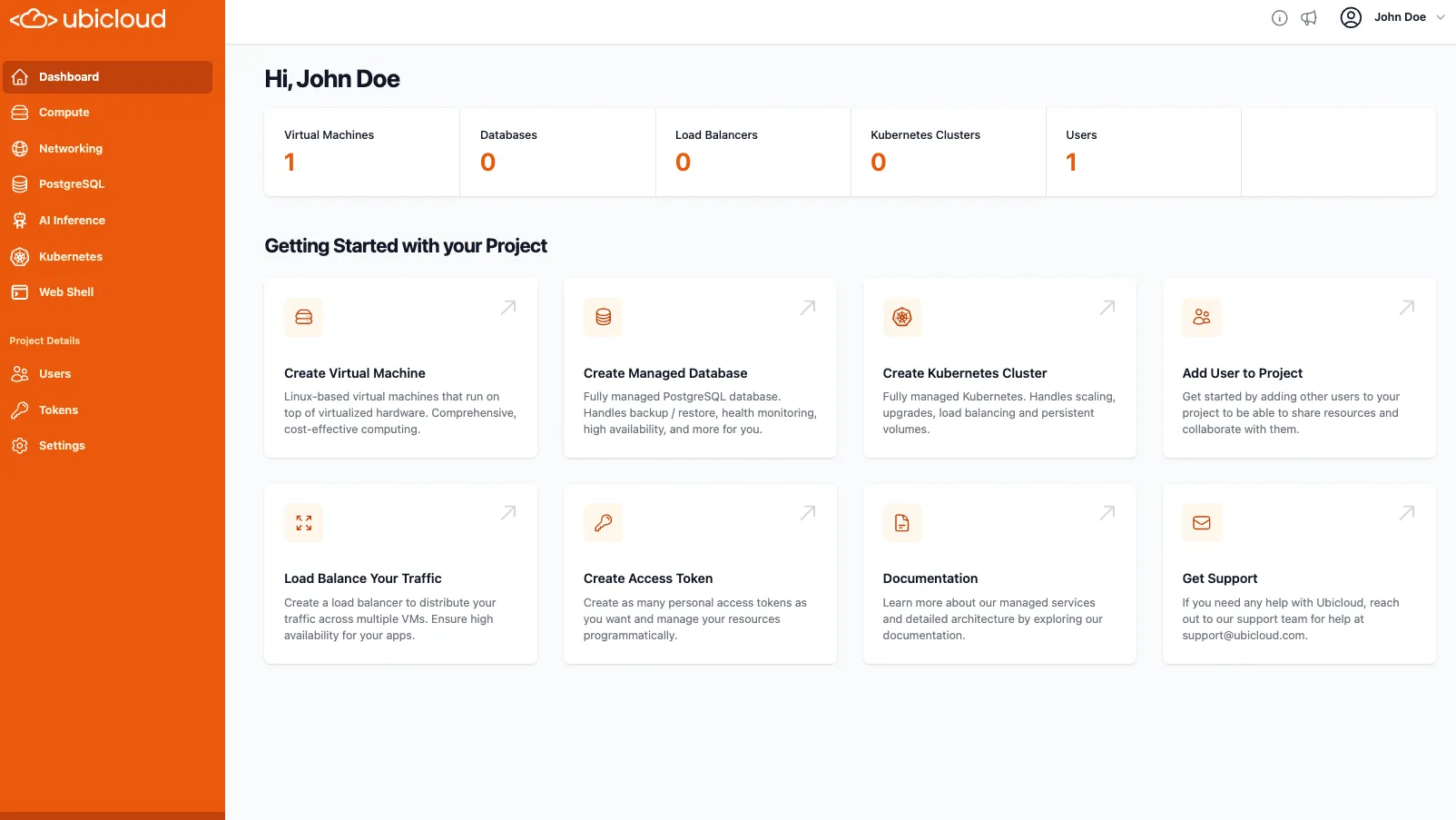1456x820 pixels.
Task: Open Compute in the sidebar
Action: click(64, 113)
